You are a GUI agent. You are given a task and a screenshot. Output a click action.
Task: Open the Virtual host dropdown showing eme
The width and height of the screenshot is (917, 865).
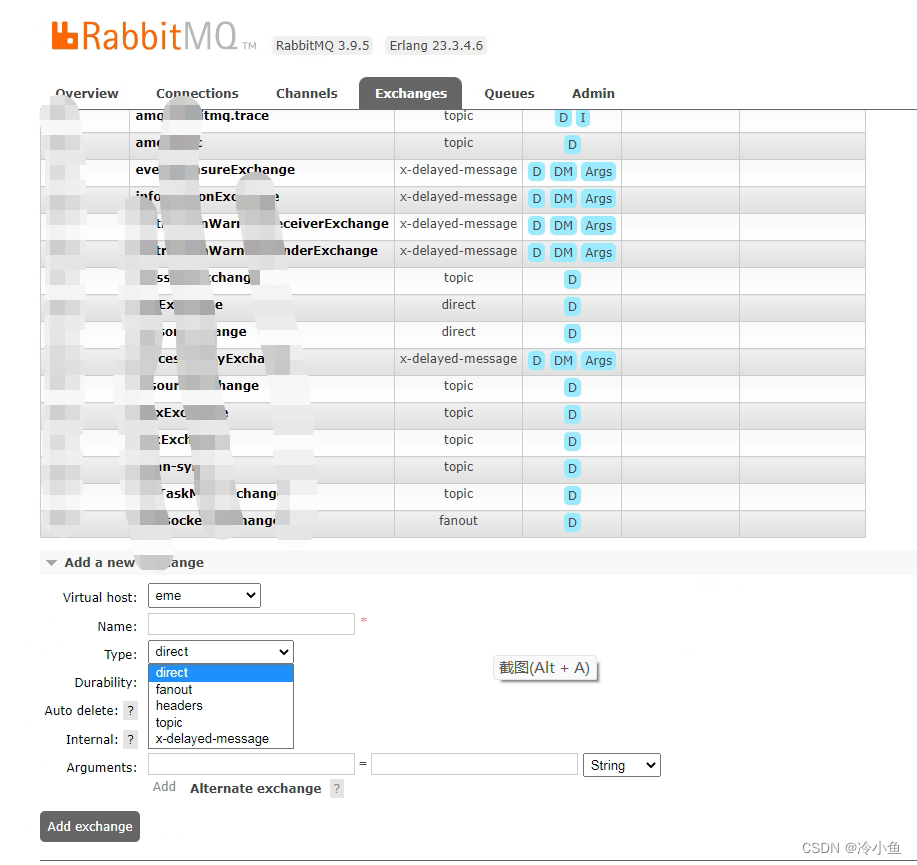[x=204, y=595]
